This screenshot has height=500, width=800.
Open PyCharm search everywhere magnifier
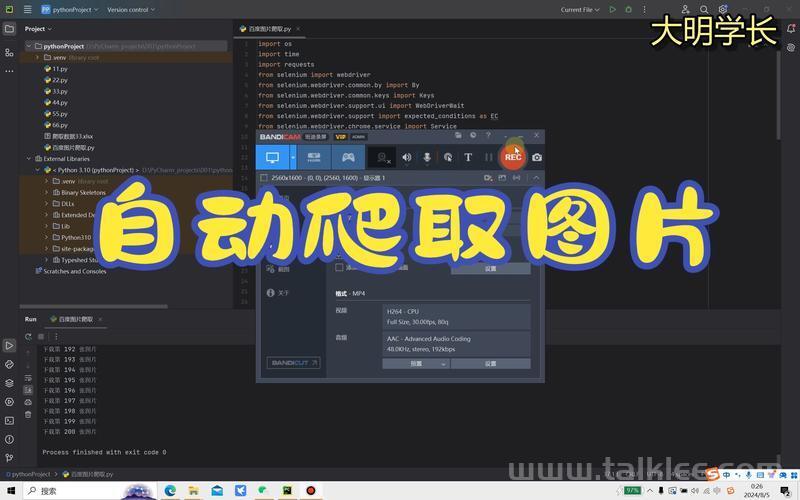[704, 9]
